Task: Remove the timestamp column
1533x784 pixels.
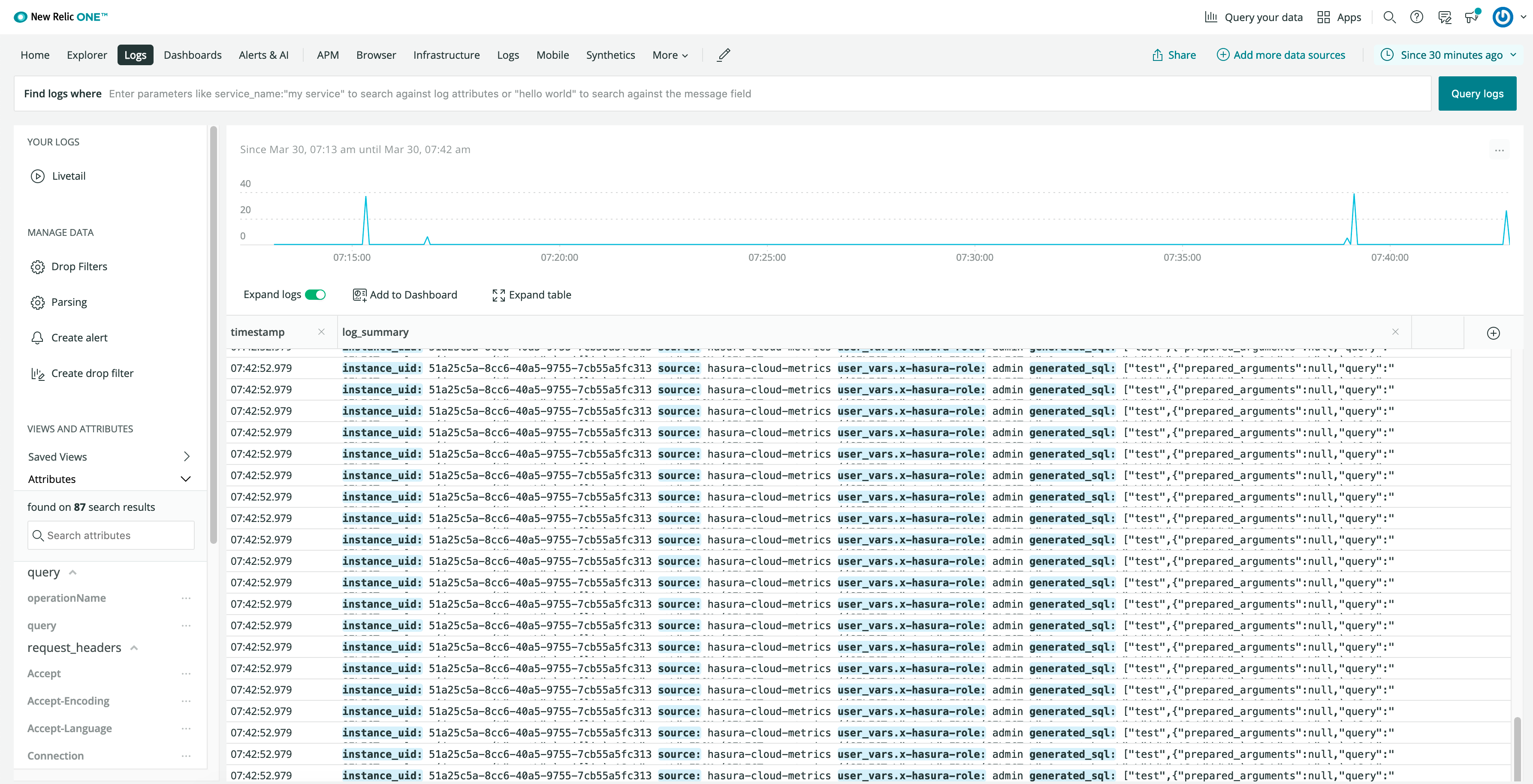Action: point(321,332)
